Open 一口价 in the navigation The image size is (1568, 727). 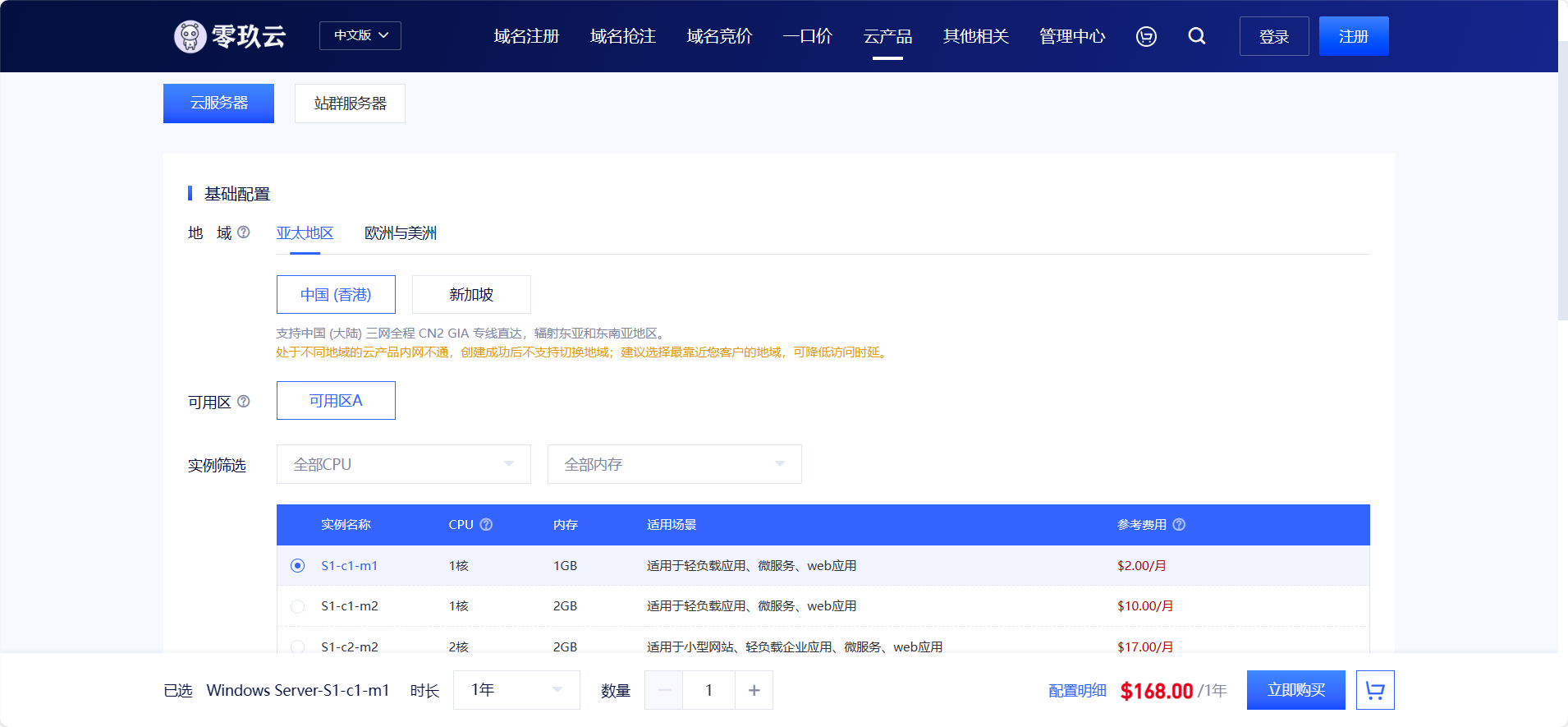click(x=808, y=36)
